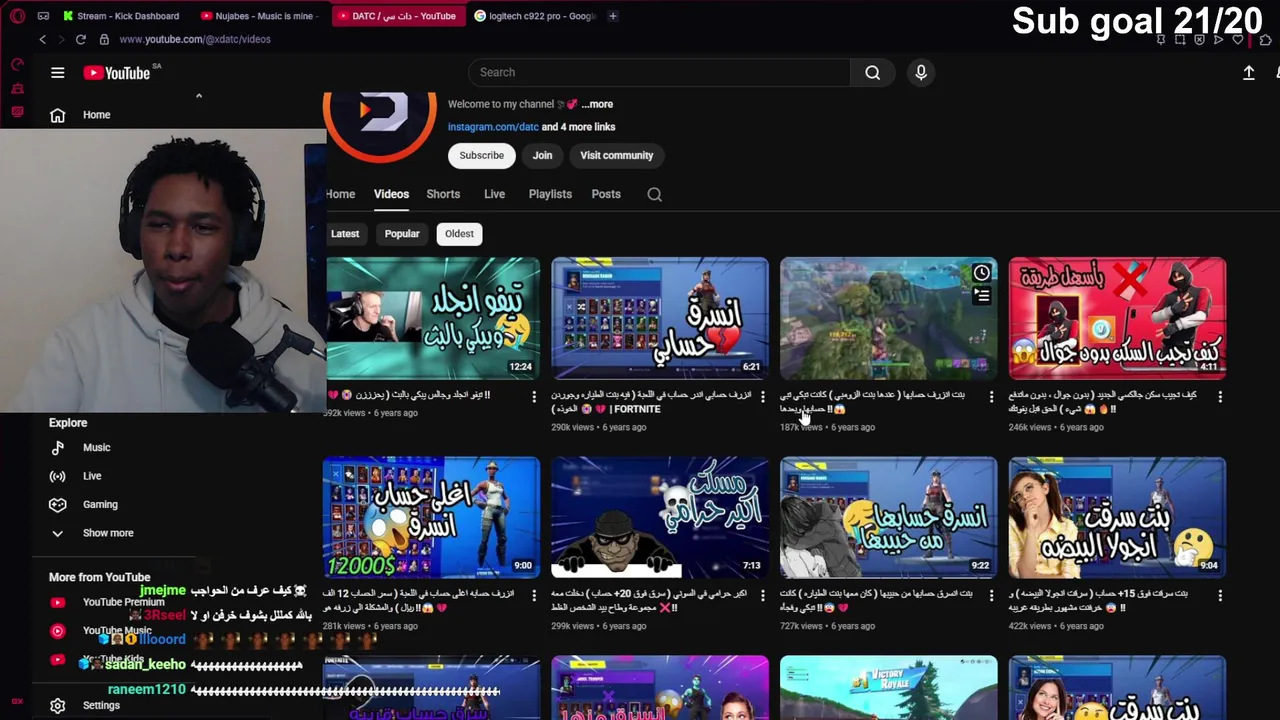Click the YouTube logo

pyautogui.click(x=117, y=72)
